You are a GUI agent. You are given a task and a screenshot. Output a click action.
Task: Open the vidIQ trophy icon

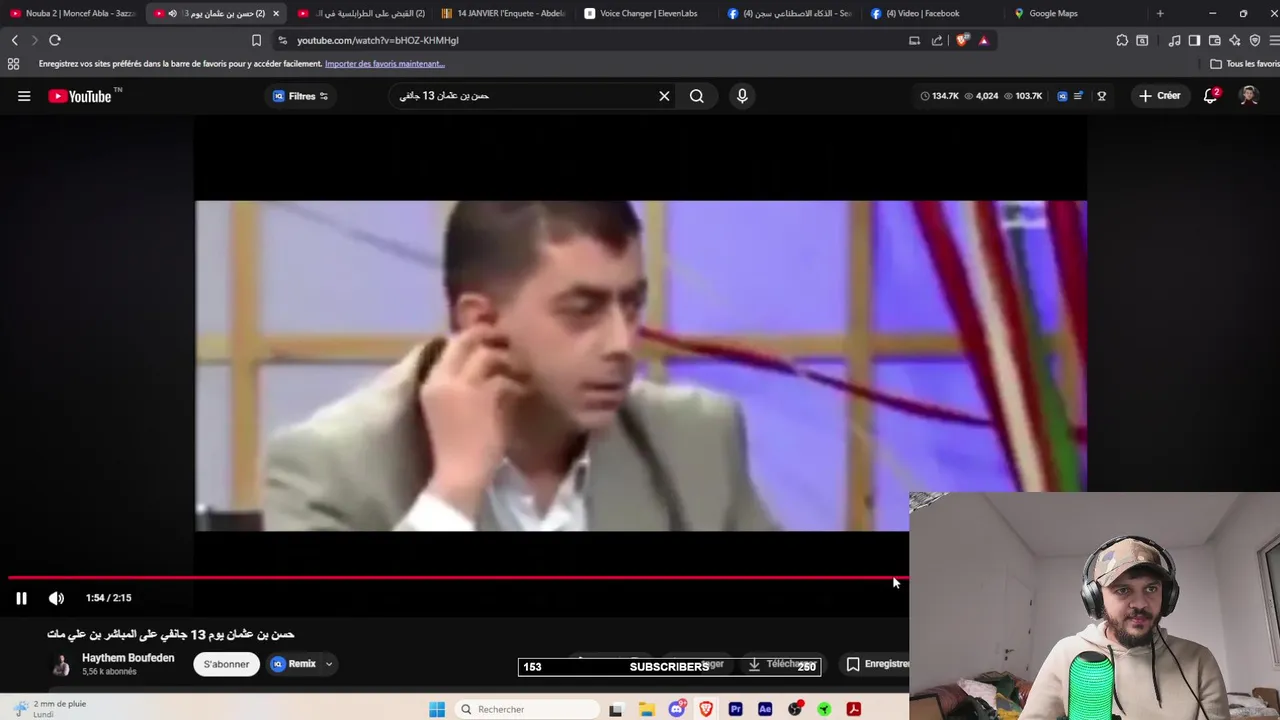click(x=1101, y=96)
